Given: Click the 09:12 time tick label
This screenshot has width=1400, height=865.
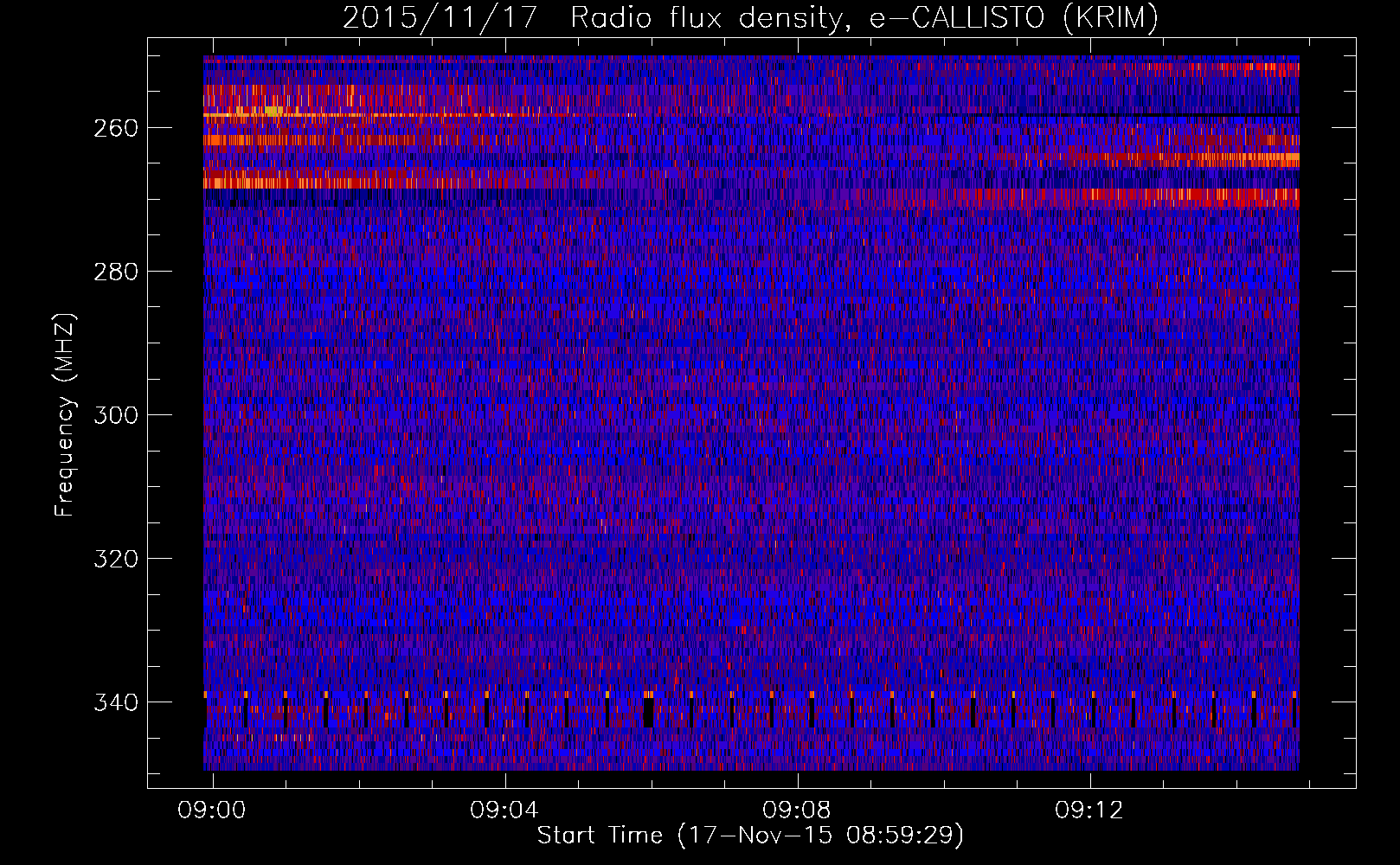Looking at the screenshot, I should [1089, 811].
